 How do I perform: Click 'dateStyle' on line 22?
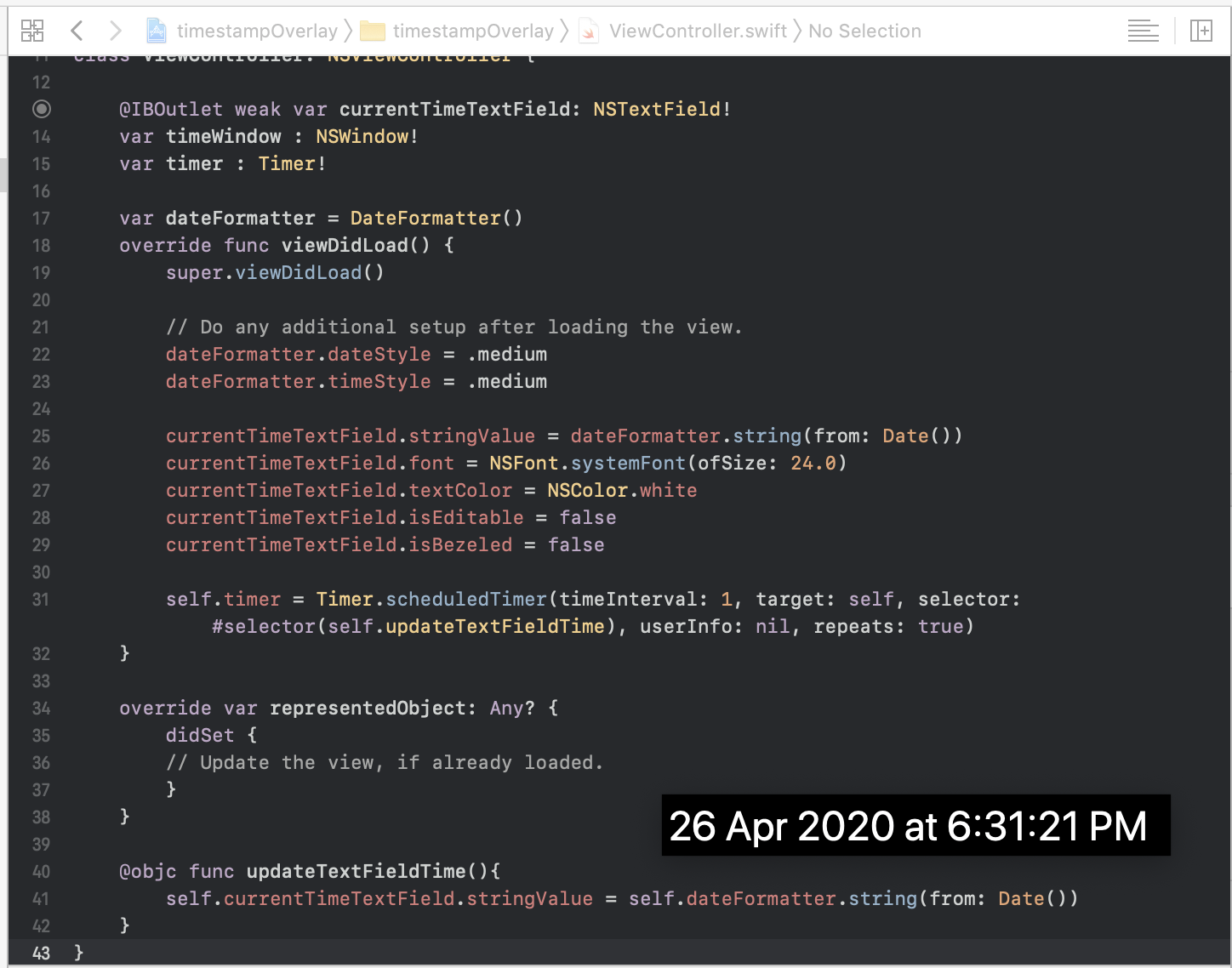(x=379, y=354)
